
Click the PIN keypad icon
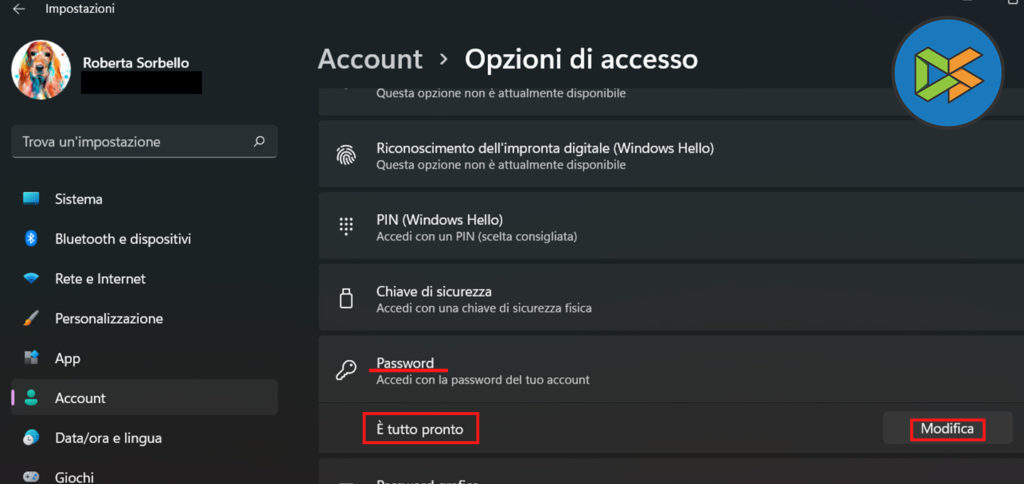(346, 227)
